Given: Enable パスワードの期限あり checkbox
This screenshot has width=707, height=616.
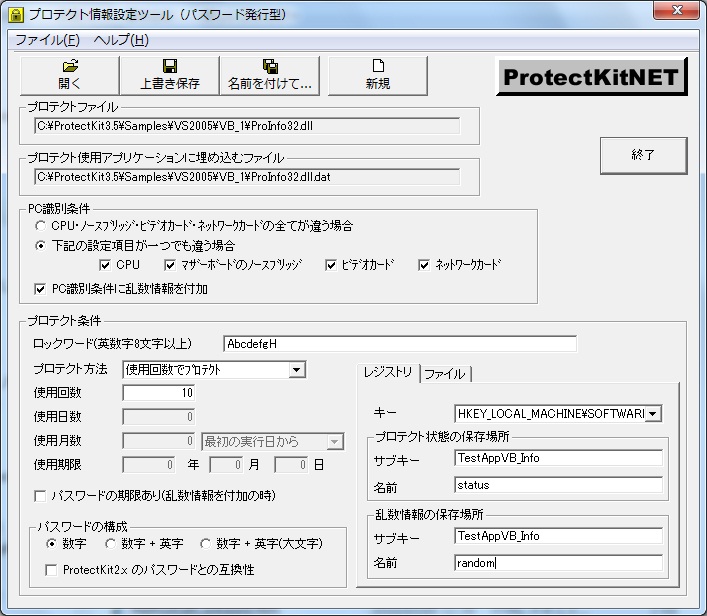Looking at the screenshot, I should tap(40, 496).
